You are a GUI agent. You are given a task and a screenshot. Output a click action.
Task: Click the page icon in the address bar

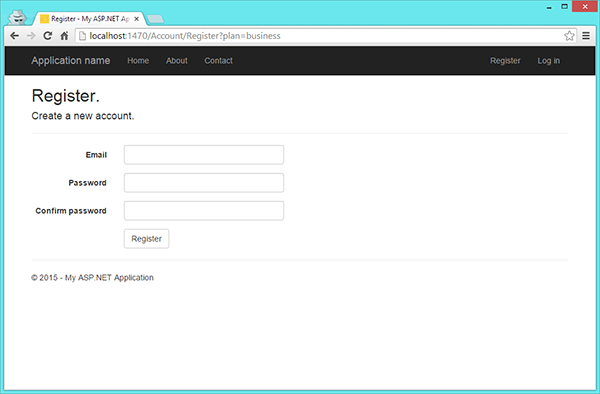point(82,36)
